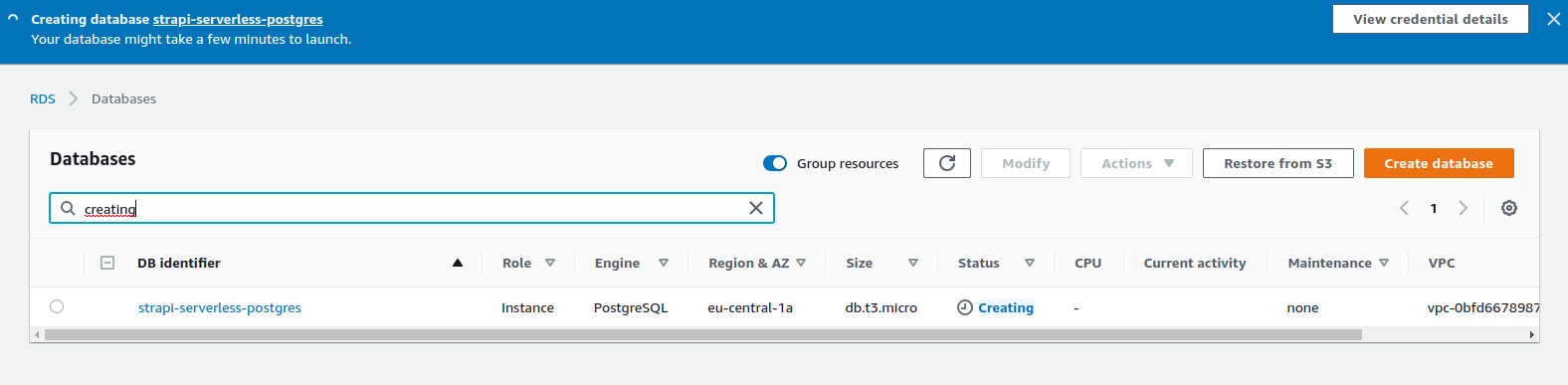Click the search magnifier icon
This screenshot has width=1568, height=385.
[x=68, y=208]
